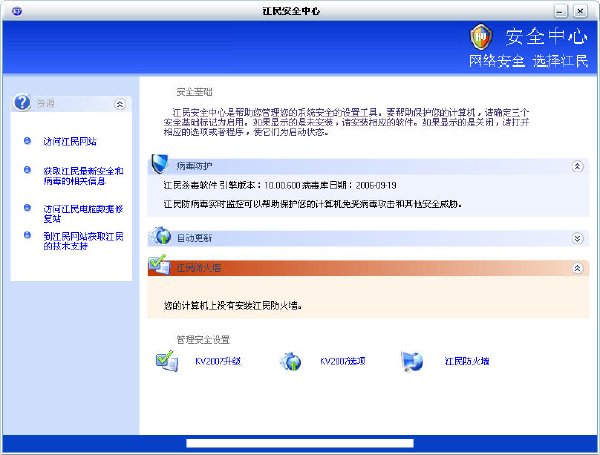Click the 管理安全设置 heading

click(x=203, y=340)
